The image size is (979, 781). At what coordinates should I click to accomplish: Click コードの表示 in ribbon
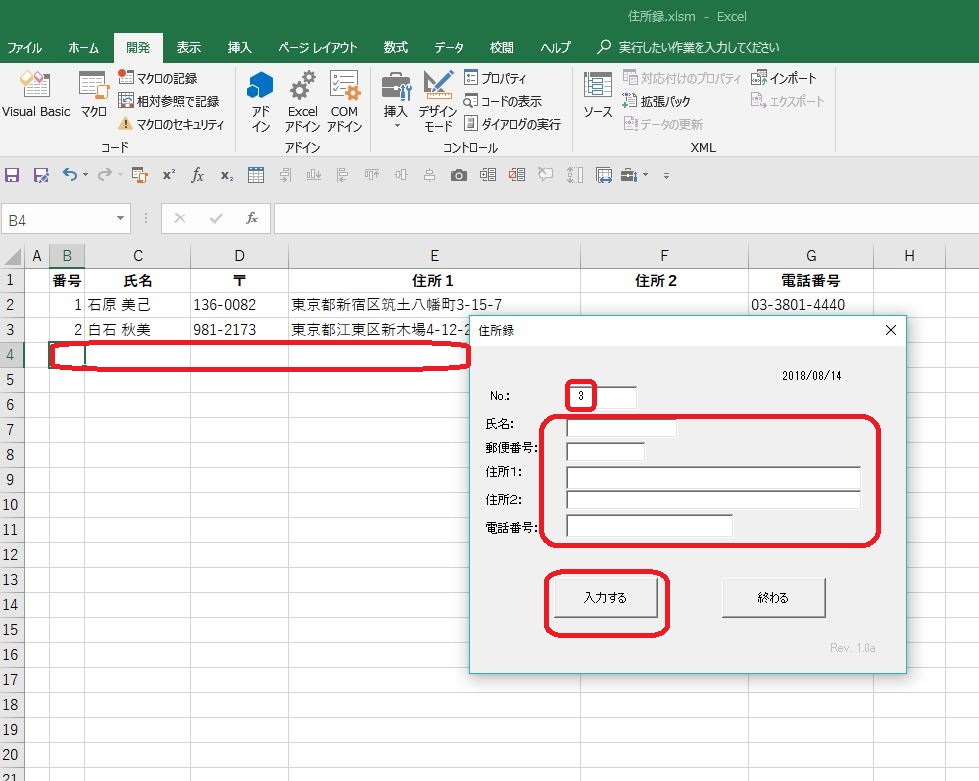(x=503, y=101)
